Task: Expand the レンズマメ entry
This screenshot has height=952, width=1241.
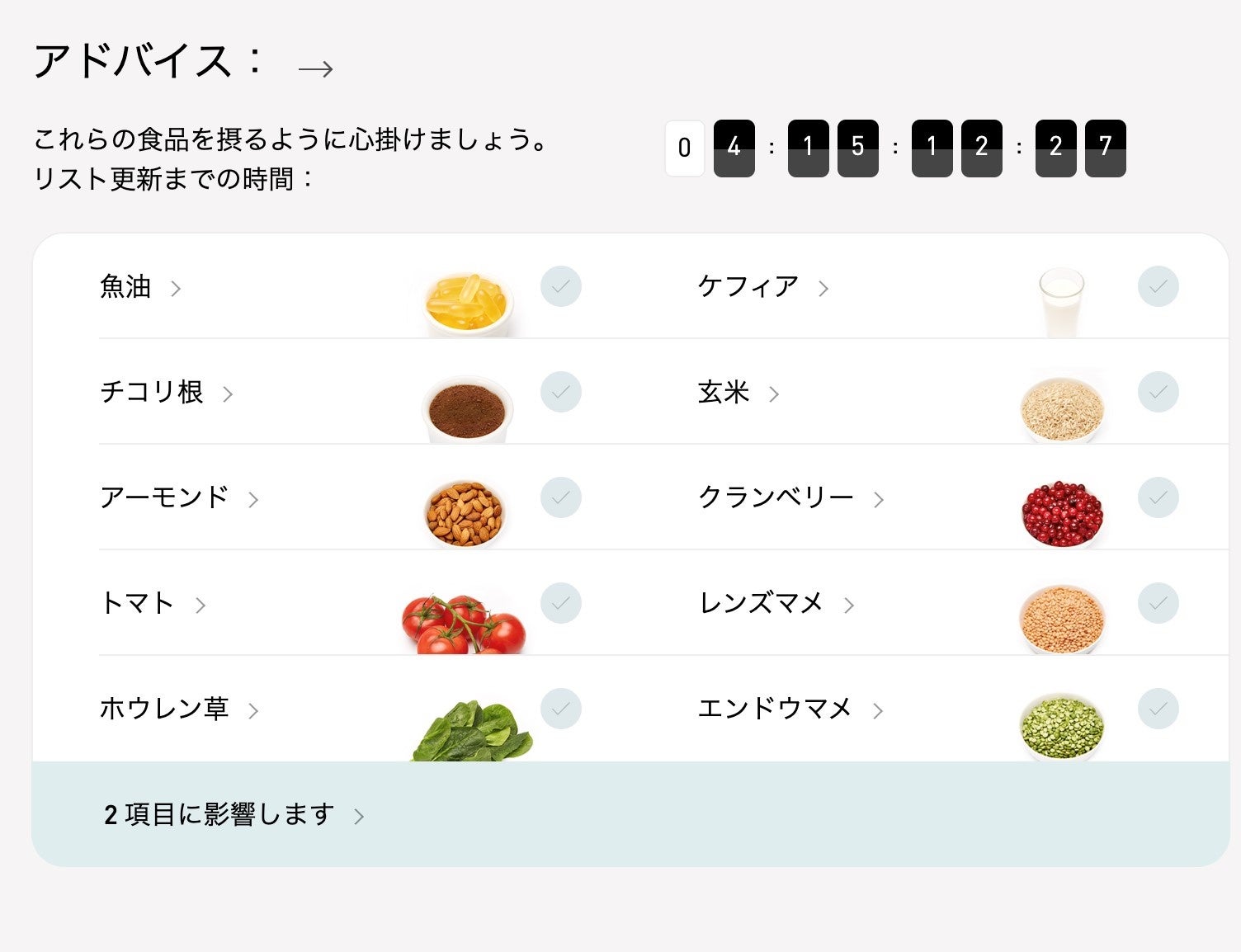Action: pos(850,605)
